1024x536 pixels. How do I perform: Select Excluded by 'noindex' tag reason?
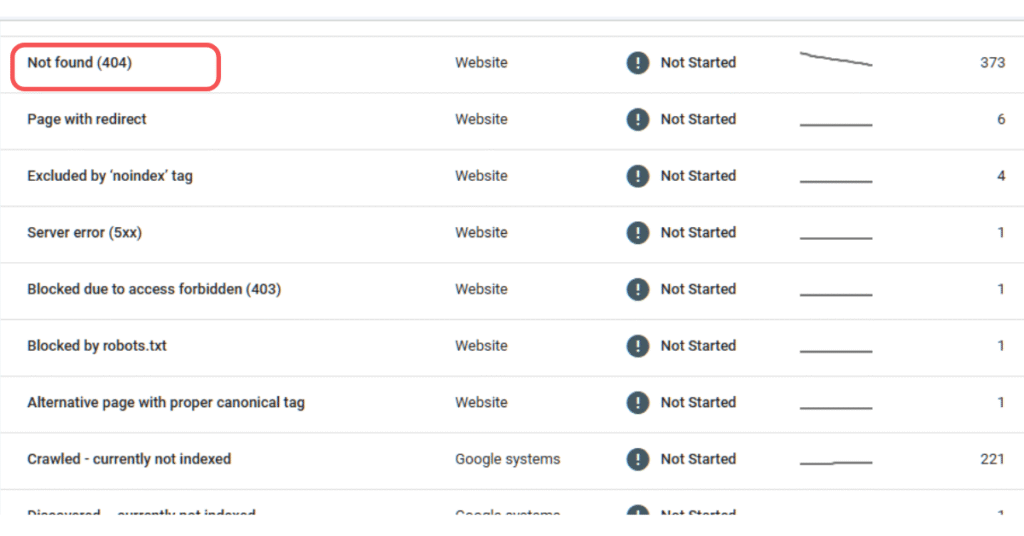110,176
